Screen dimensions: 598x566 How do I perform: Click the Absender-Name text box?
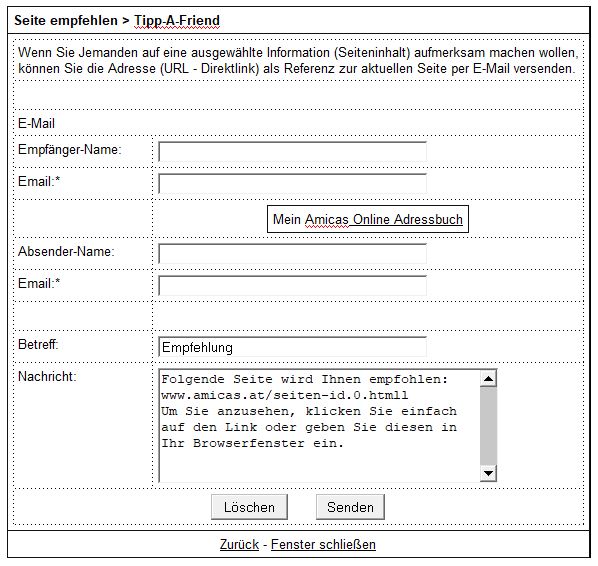click(293, 254)
